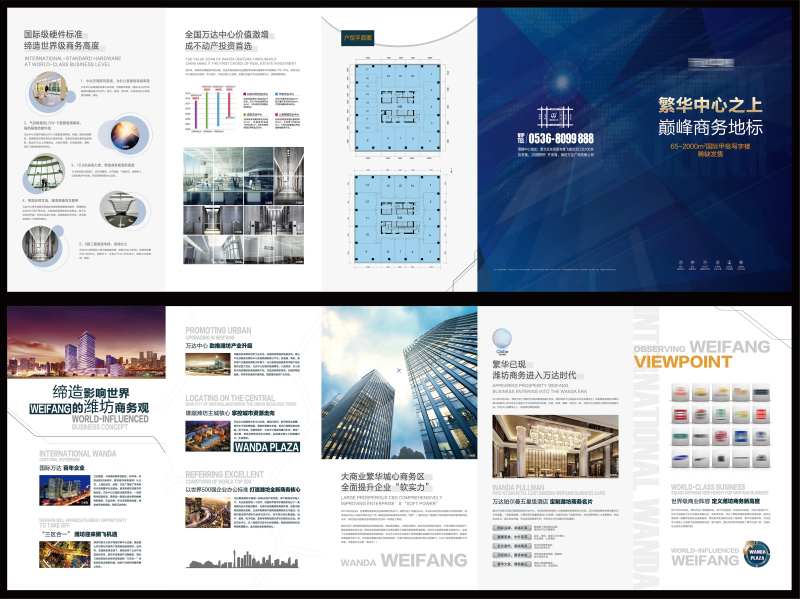Image resolution: width=800 pixels, height=599 pixels.
Task: Click the "WANDA WEIFANG" footer text
Action: (404, 561)
